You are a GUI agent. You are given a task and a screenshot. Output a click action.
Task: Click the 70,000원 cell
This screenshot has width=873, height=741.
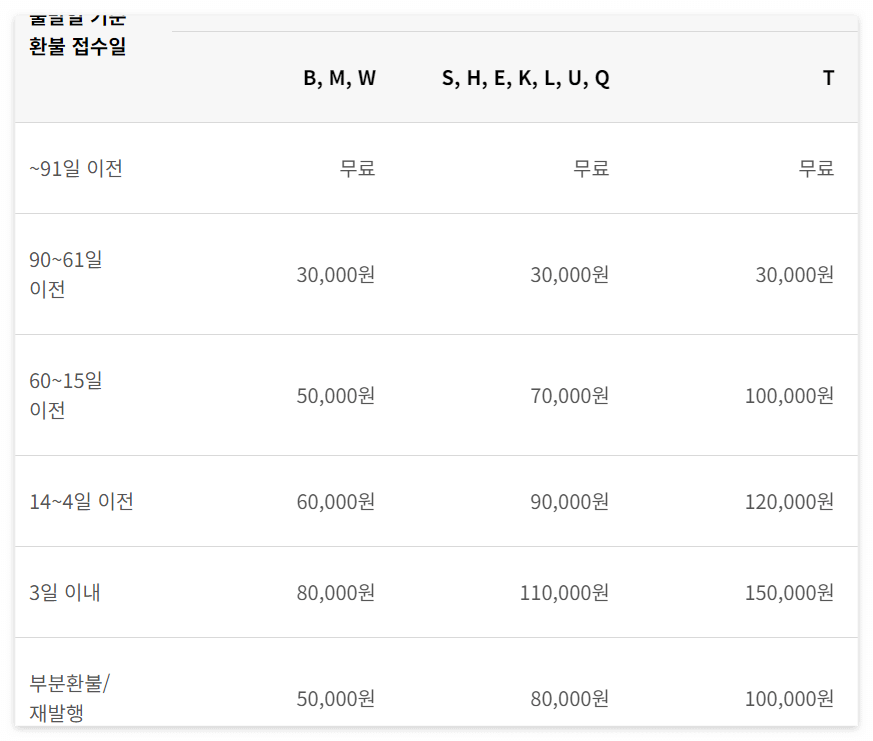pos(570,396)
